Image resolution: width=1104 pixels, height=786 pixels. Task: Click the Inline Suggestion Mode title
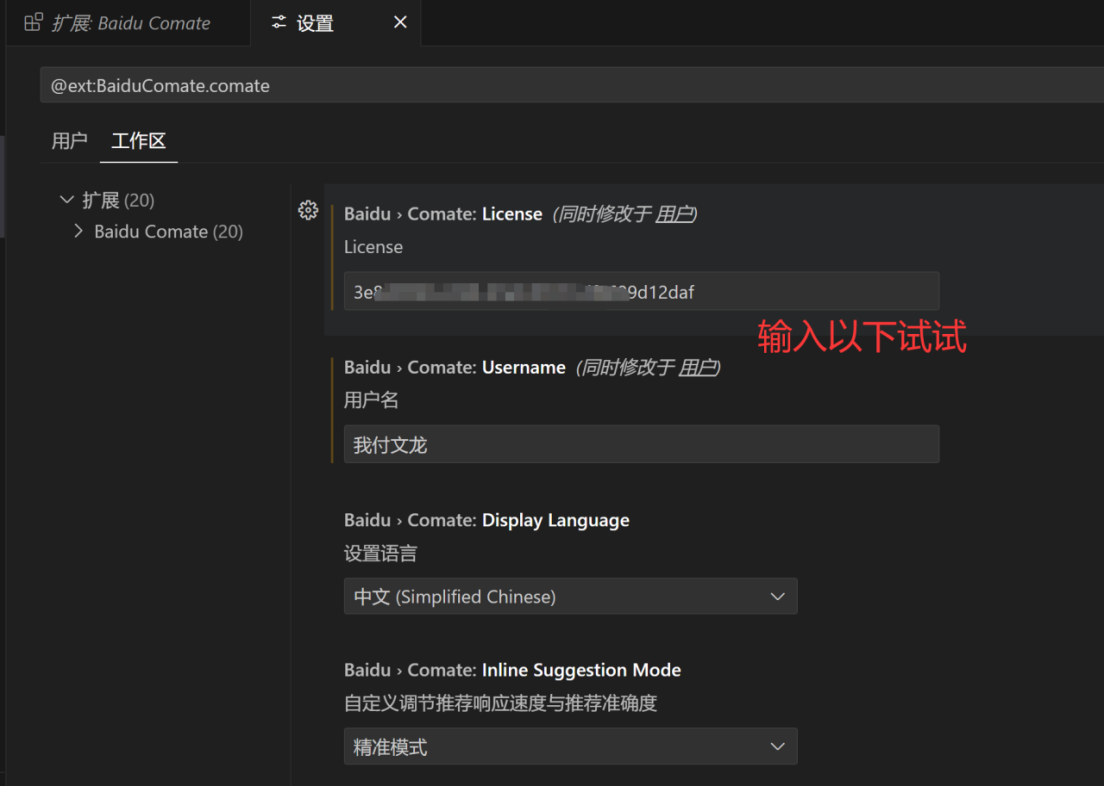coord(513,670)
